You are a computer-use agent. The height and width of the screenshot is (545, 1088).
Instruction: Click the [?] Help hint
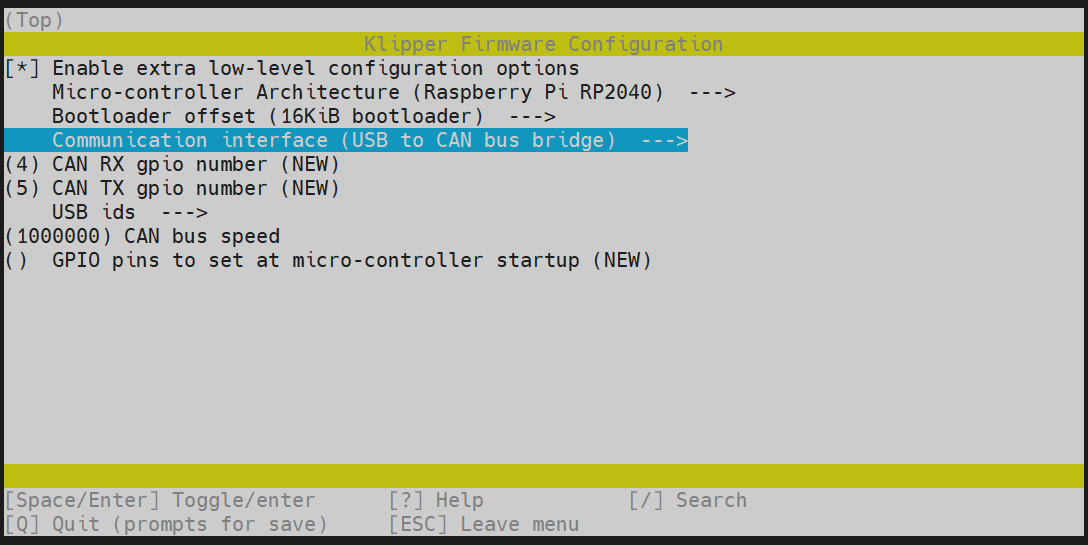(436, 500)
